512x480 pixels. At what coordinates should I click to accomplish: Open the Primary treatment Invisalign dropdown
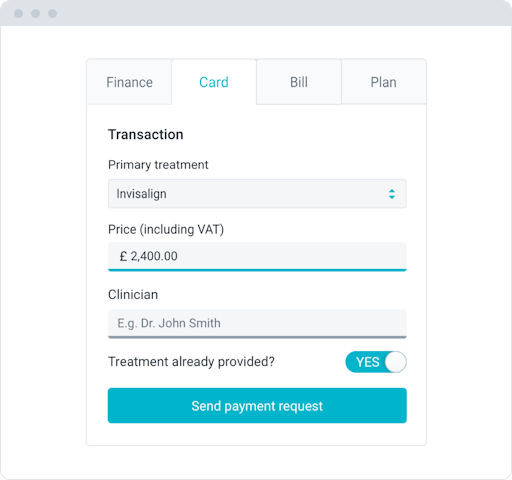click(257, 194)
